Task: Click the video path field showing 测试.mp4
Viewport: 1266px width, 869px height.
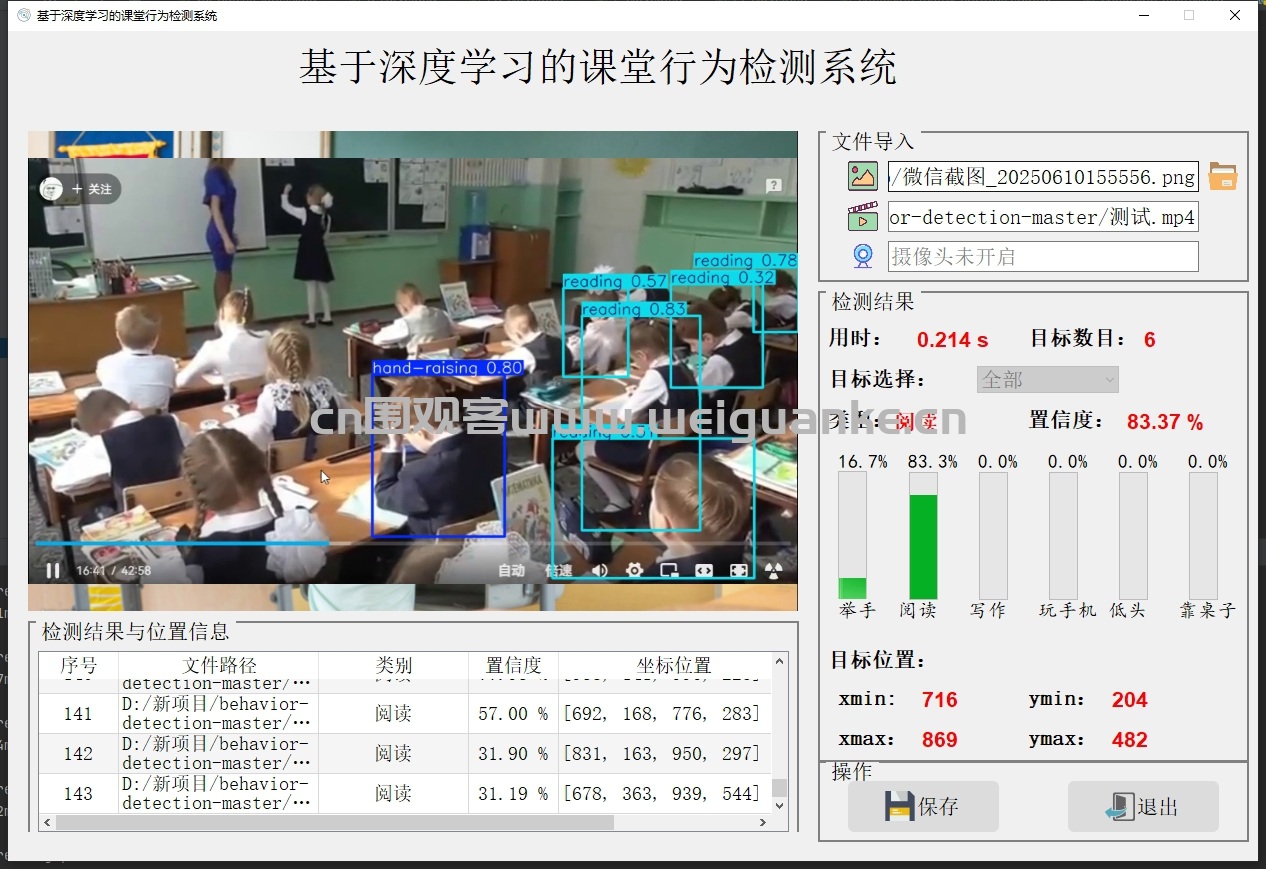Action: point(1043,217)
